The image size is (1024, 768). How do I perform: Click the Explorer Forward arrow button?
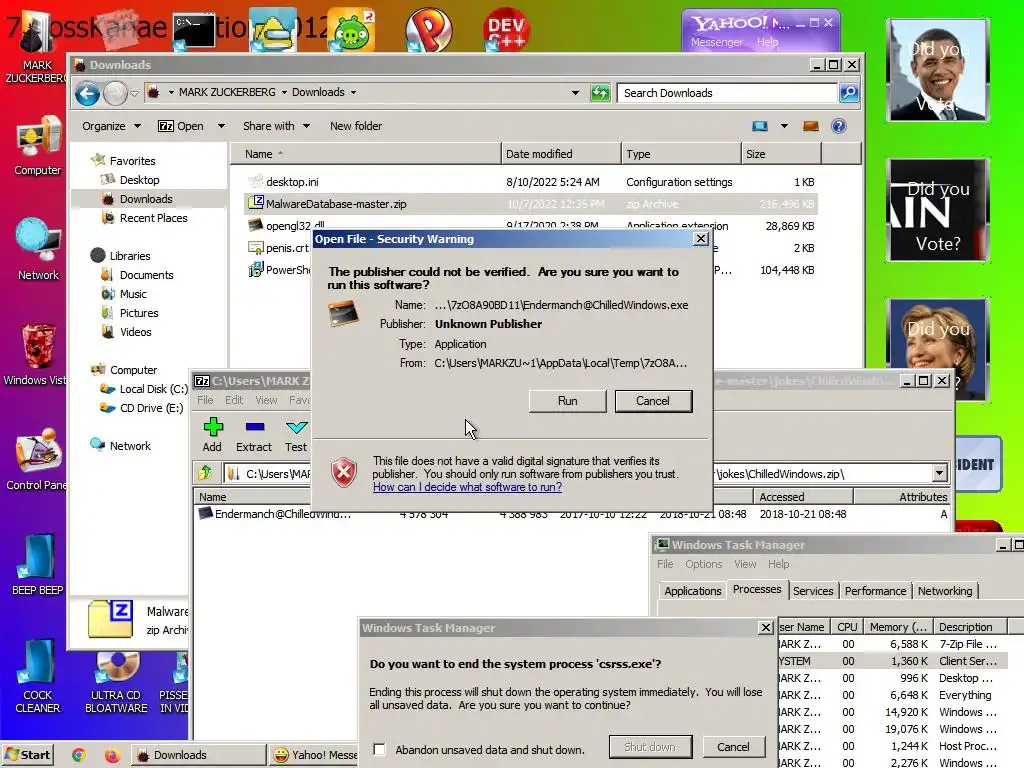pyautogui.click(x=116, y=93)
